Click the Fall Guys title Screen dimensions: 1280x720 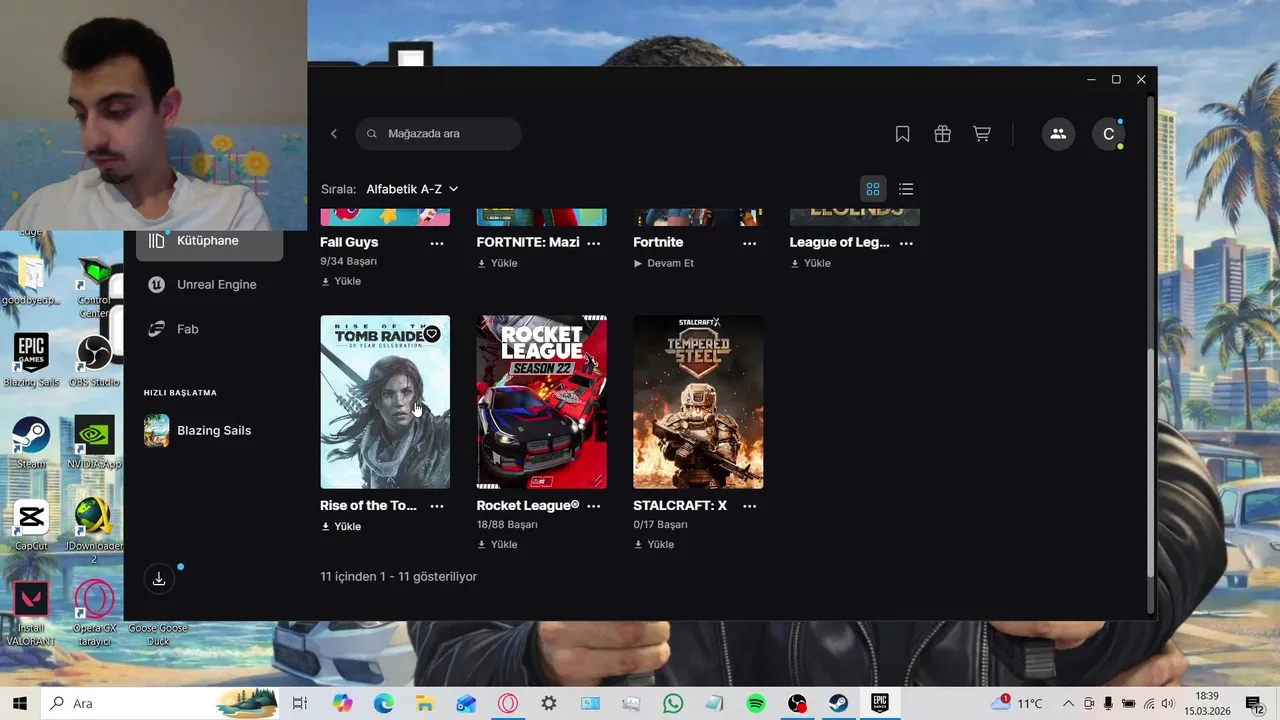[x=349, y=243]
